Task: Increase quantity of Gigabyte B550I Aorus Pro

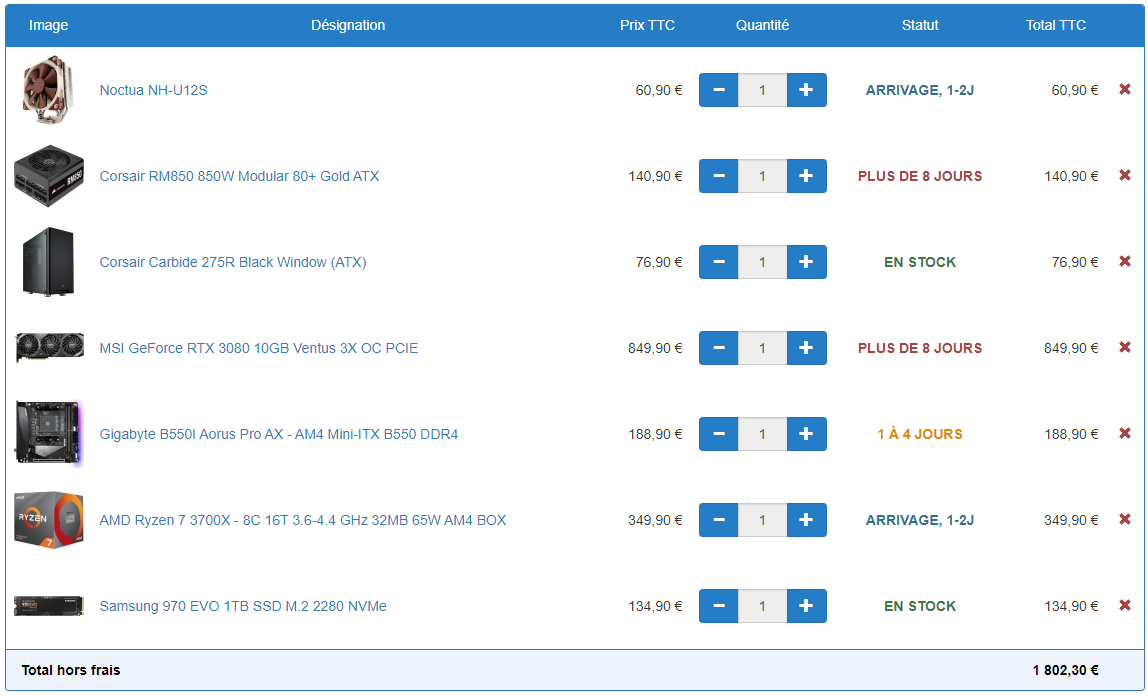Action: [806, 434]
